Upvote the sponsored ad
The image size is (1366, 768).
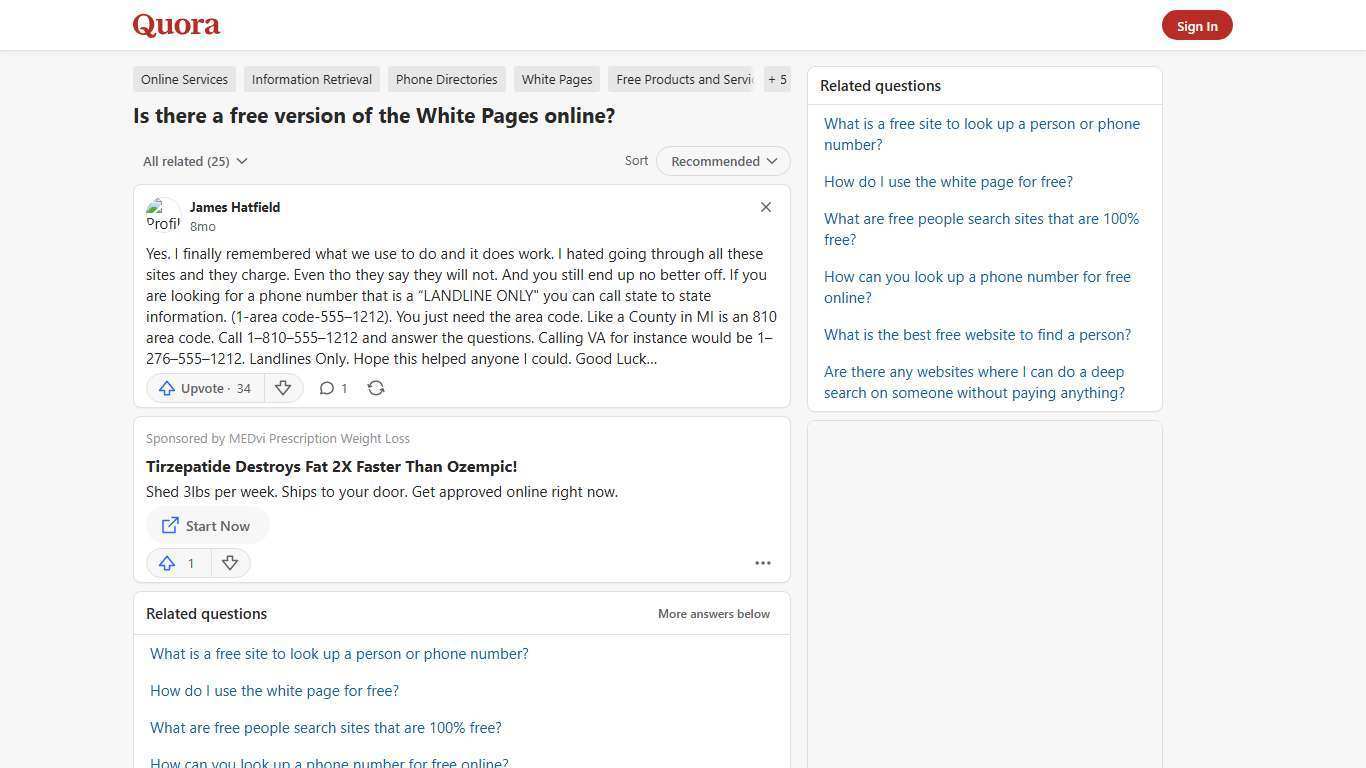[177, 563]
